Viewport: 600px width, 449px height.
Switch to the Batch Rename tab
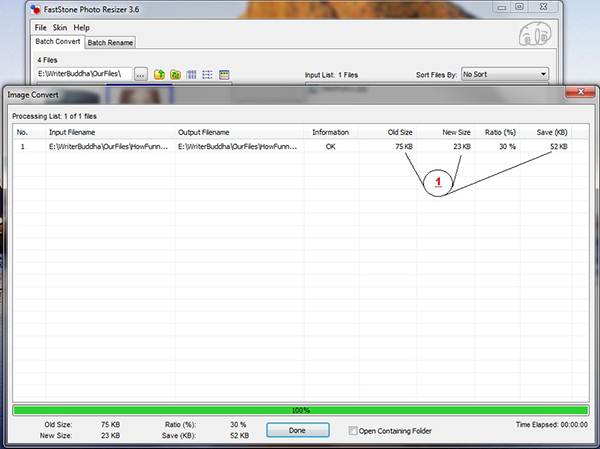[x=110, y=42]
